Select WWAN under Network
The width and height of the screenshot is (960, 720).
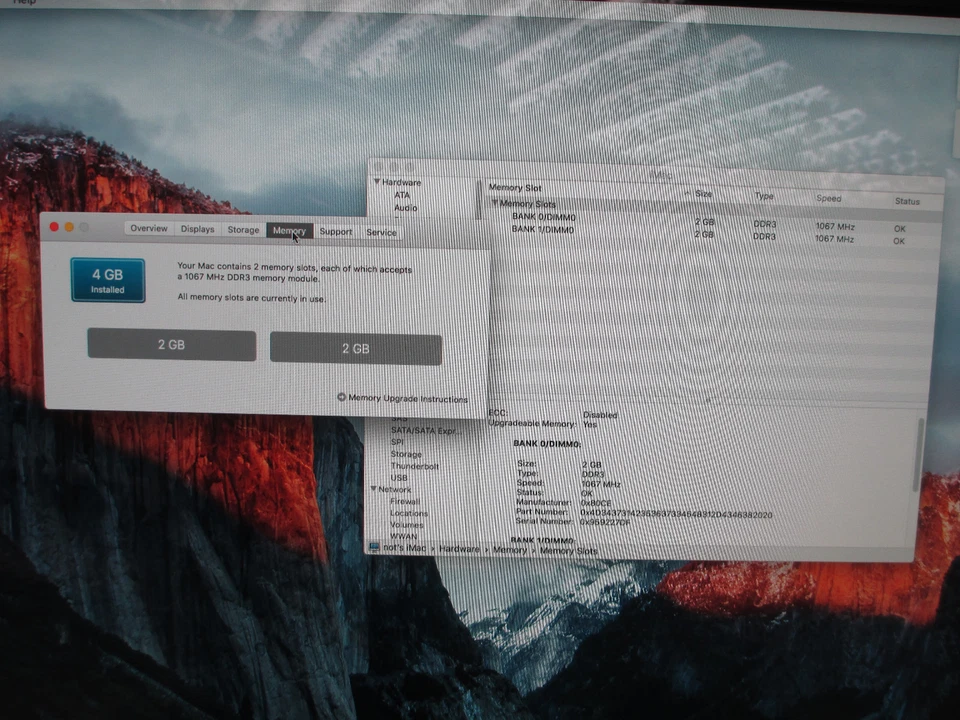(x=403, y=536)
